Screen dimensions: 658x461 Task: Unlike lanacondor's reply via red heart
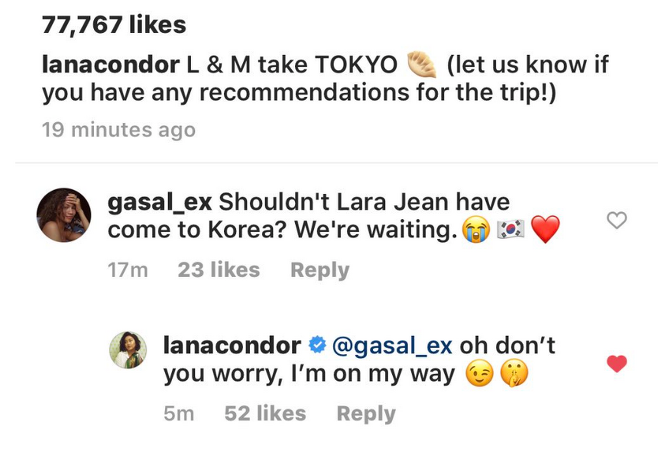pyautogui.click(x=617, y=364)
